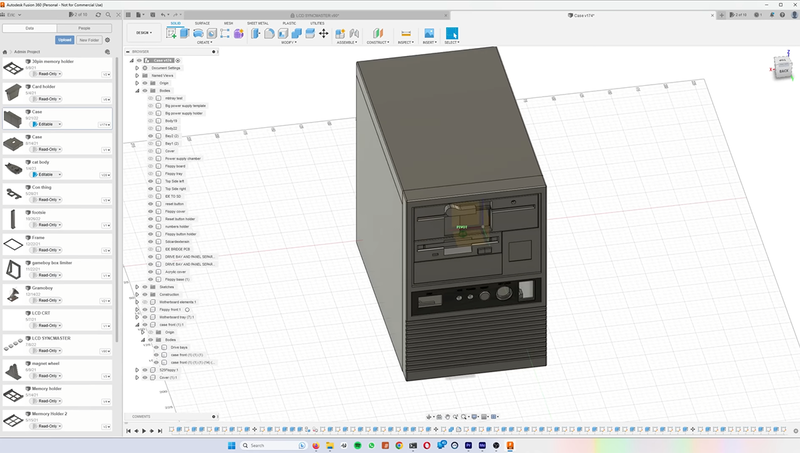Screen dimensions: 800x453
Task: Click the Measure ruler icon under Inspect
Action: coord(405,33)
